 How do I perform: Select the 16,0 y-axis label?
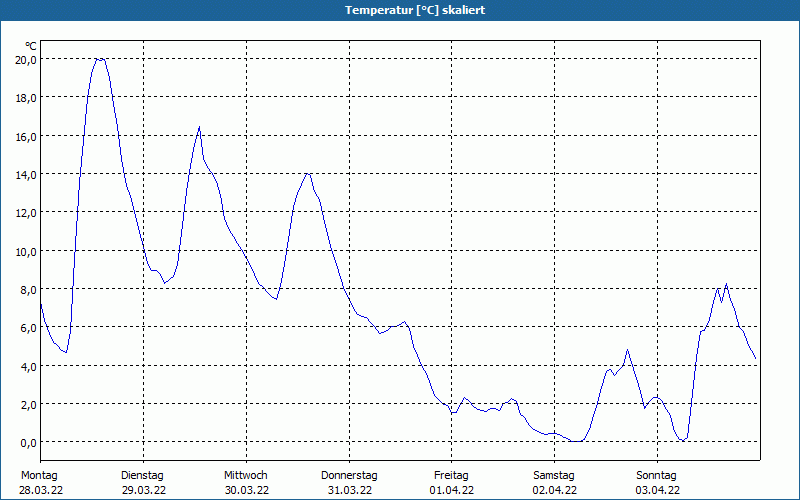[25, 136]
